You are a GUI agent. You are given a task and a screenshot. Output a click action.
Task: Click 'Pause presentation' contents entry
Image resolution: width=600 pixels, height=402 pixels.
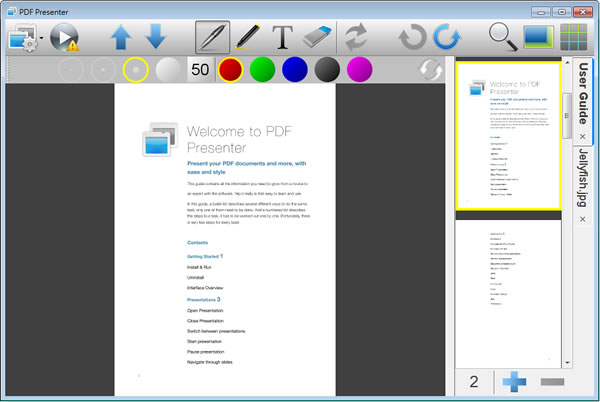[205, 352]
